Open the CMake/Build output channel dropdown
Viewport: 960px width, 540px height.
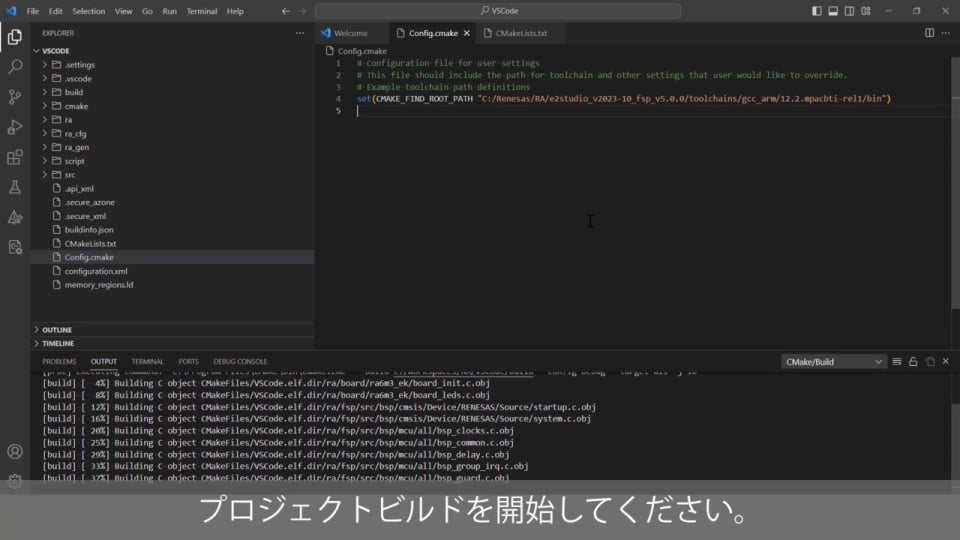pyautogui.click(x=834, y=361)
